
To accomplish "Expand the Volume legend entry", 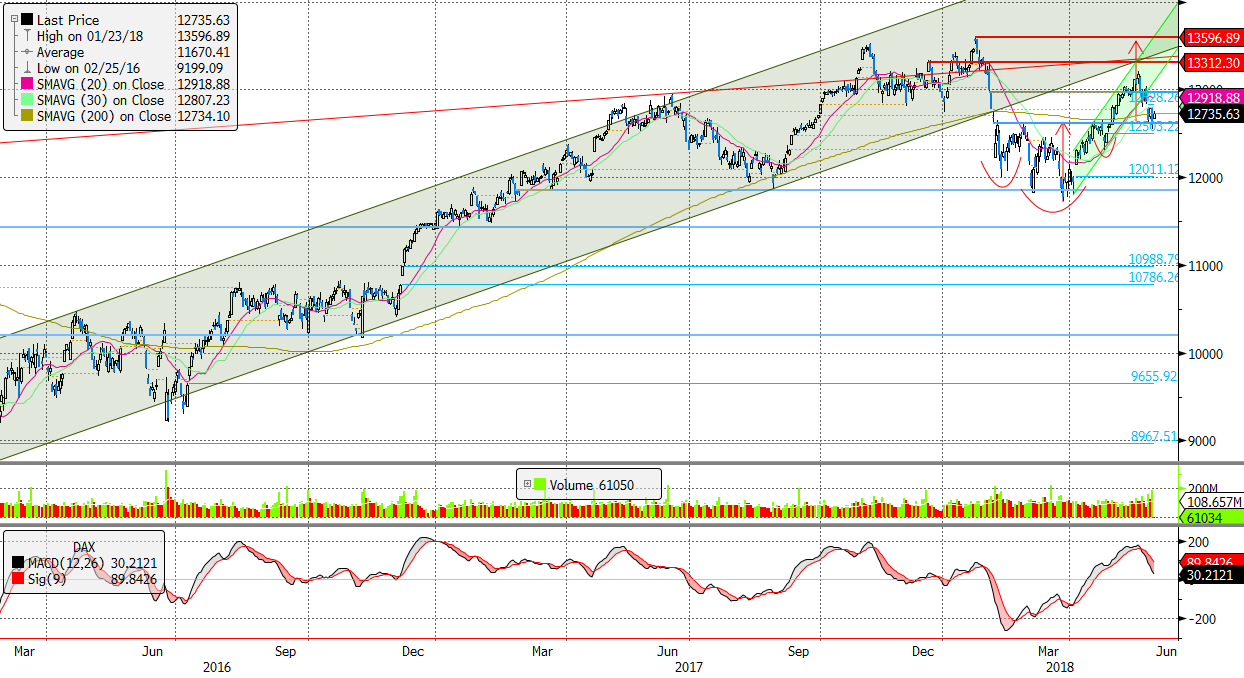I will tap(527, 485).
